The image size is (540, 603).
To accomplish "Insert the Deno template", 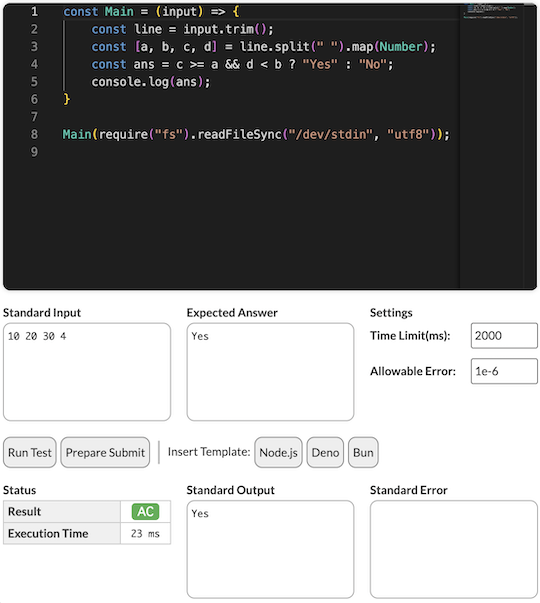I will click(x=325, y=452).
